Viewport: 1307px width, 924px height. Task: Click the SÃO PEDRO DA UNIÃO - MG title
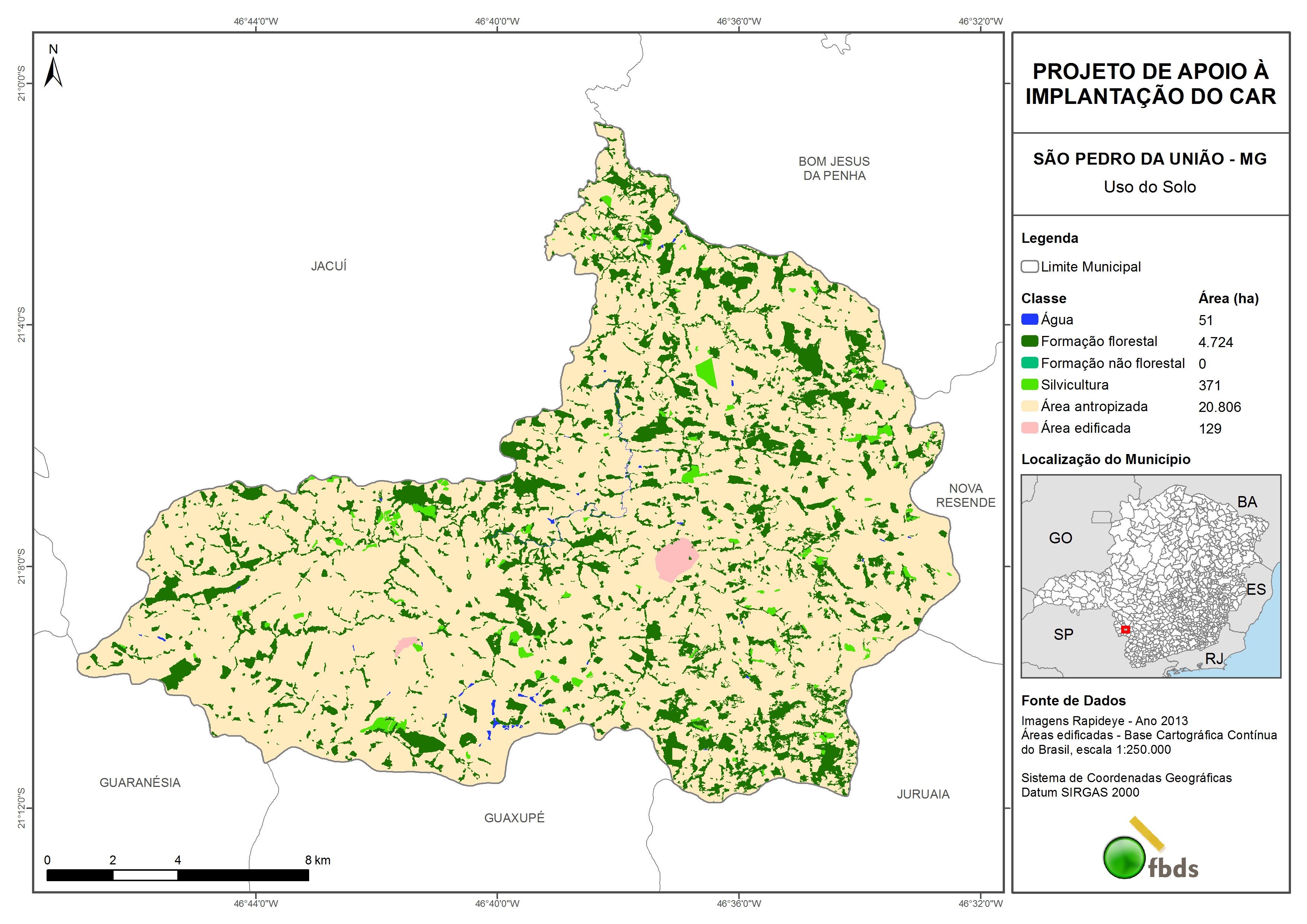tap(1150, 159)
